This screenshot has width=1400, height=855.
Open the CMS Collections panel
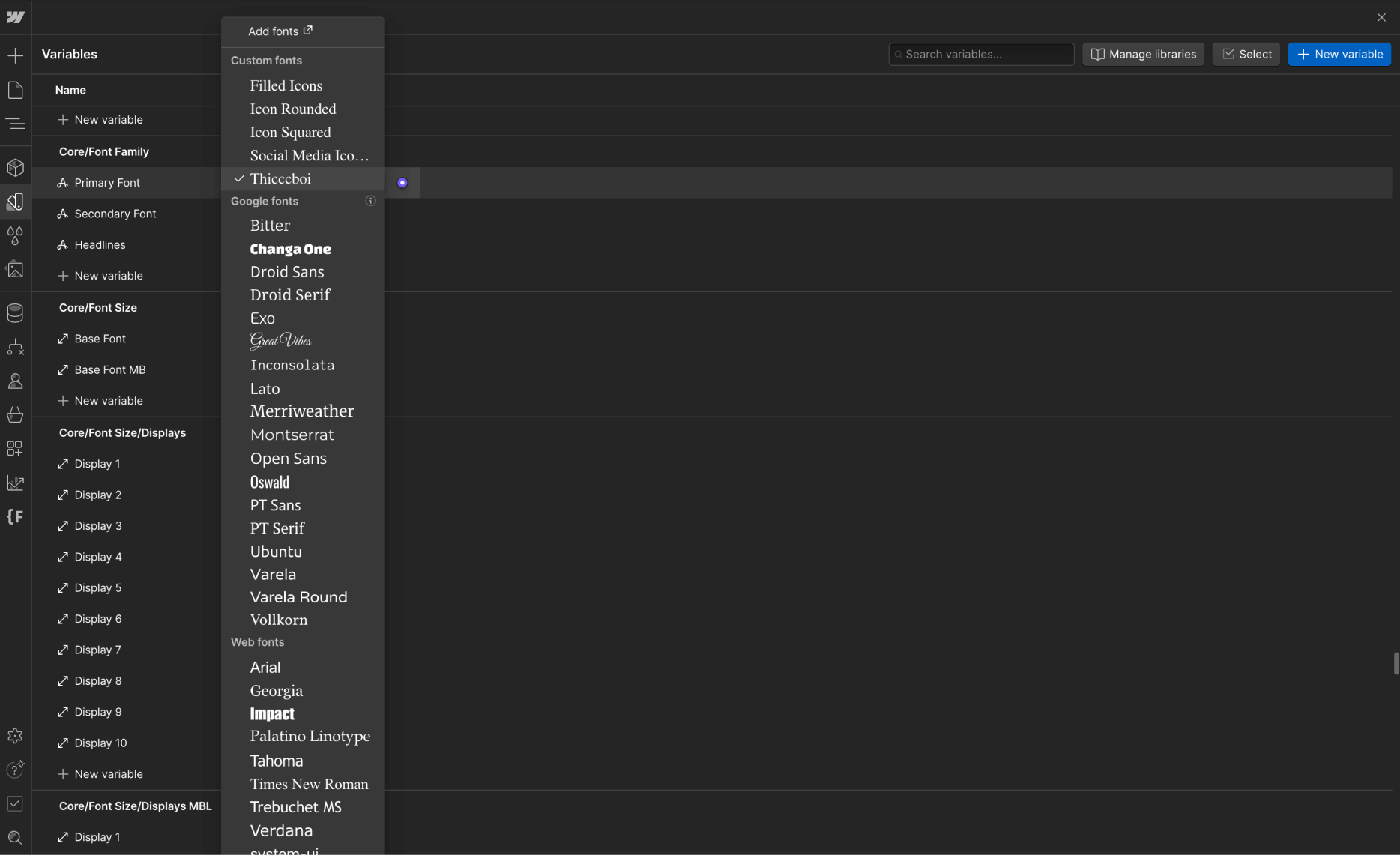[x=15, y=312]
